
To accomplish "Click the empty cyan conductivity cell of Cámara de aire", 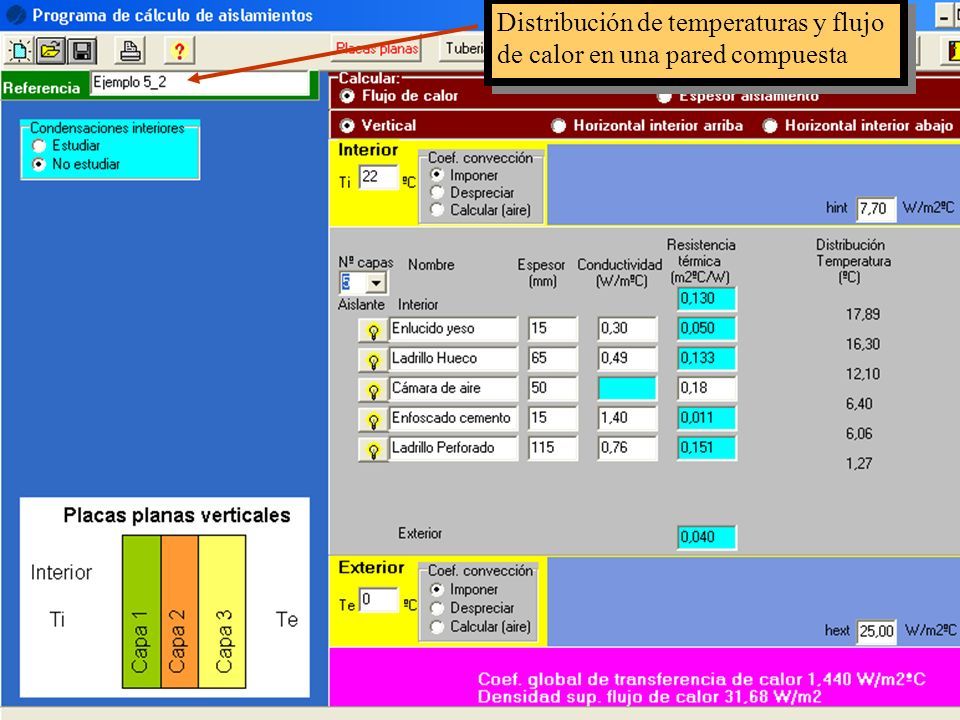I will pos(628,388).
